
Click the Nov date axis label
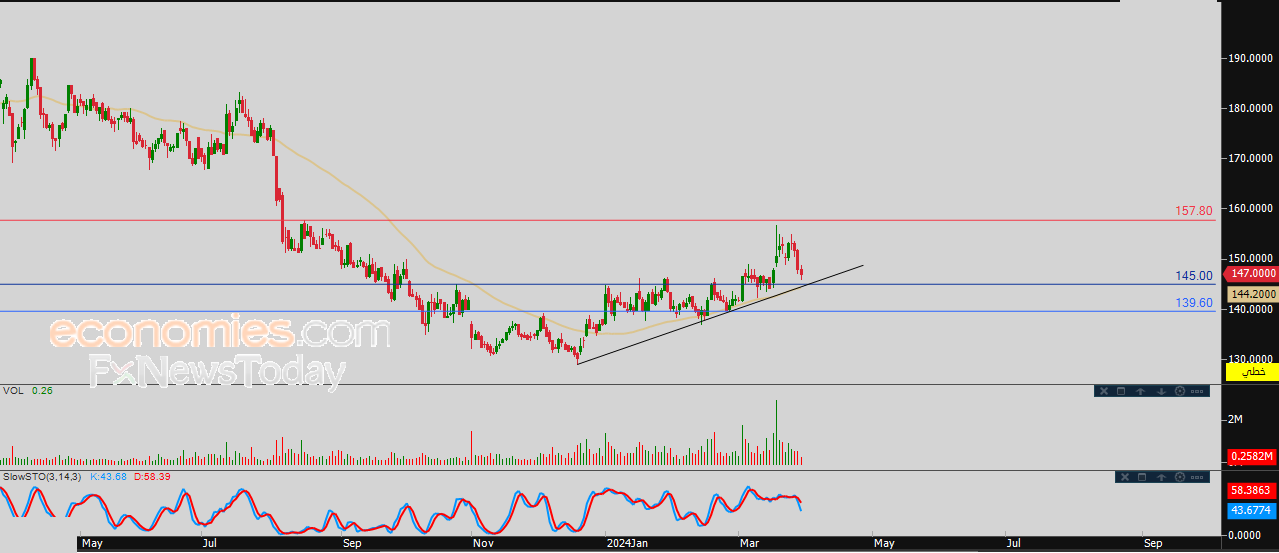click(484, 543)
